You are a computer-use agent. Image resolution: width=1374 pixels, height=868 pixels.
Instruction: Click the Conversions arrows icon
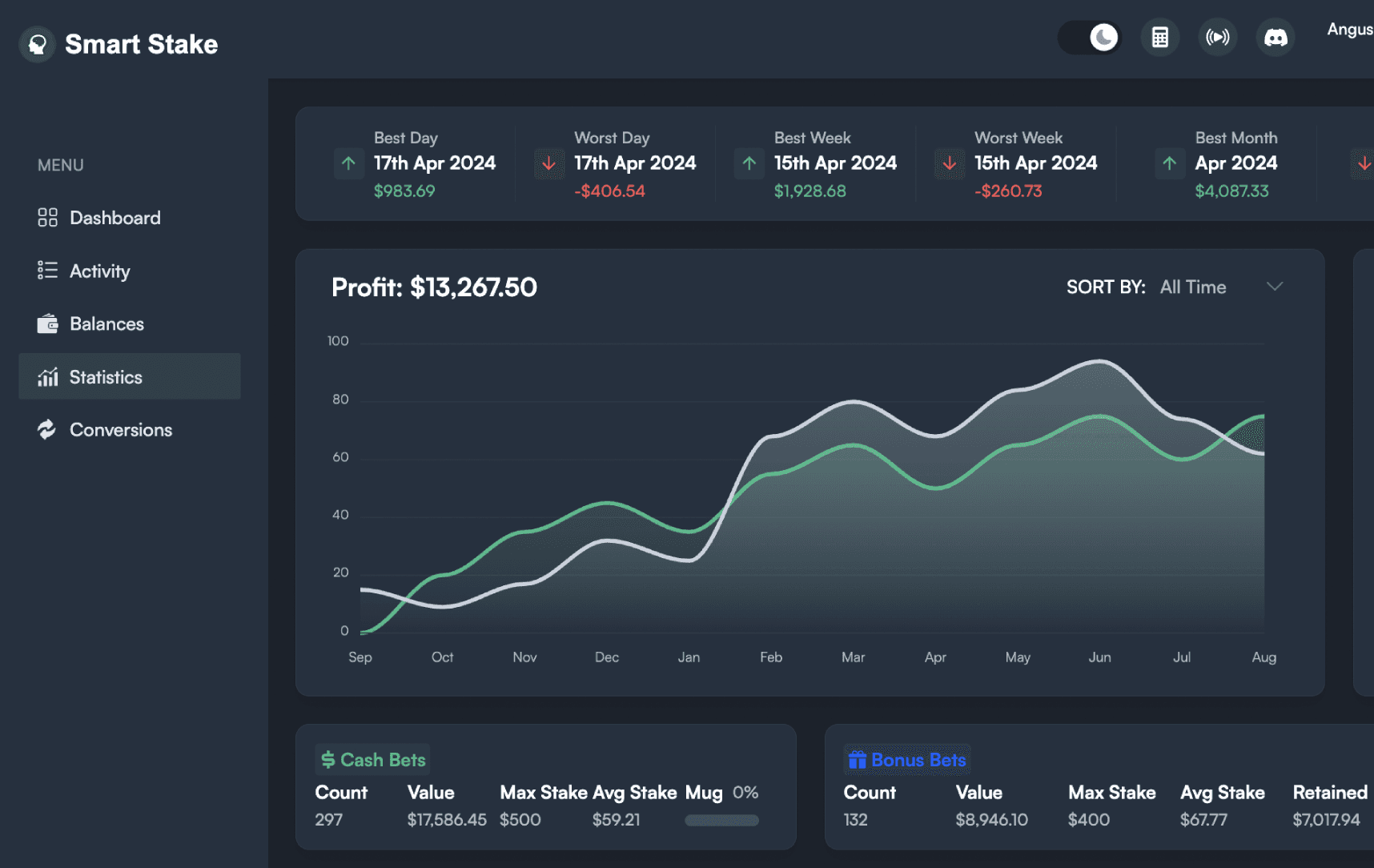[47, 429]
